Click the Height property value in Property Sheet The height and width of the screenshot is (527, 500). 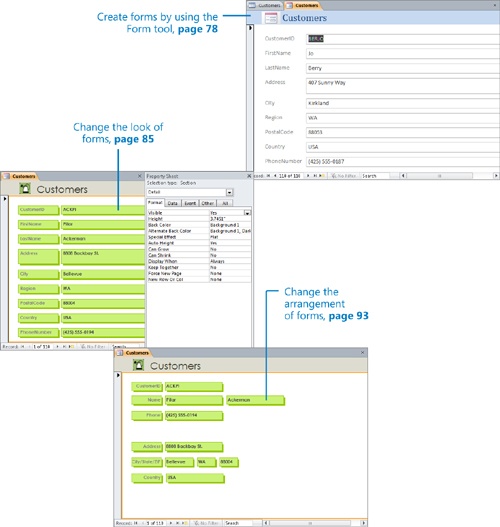coord(230,219)
